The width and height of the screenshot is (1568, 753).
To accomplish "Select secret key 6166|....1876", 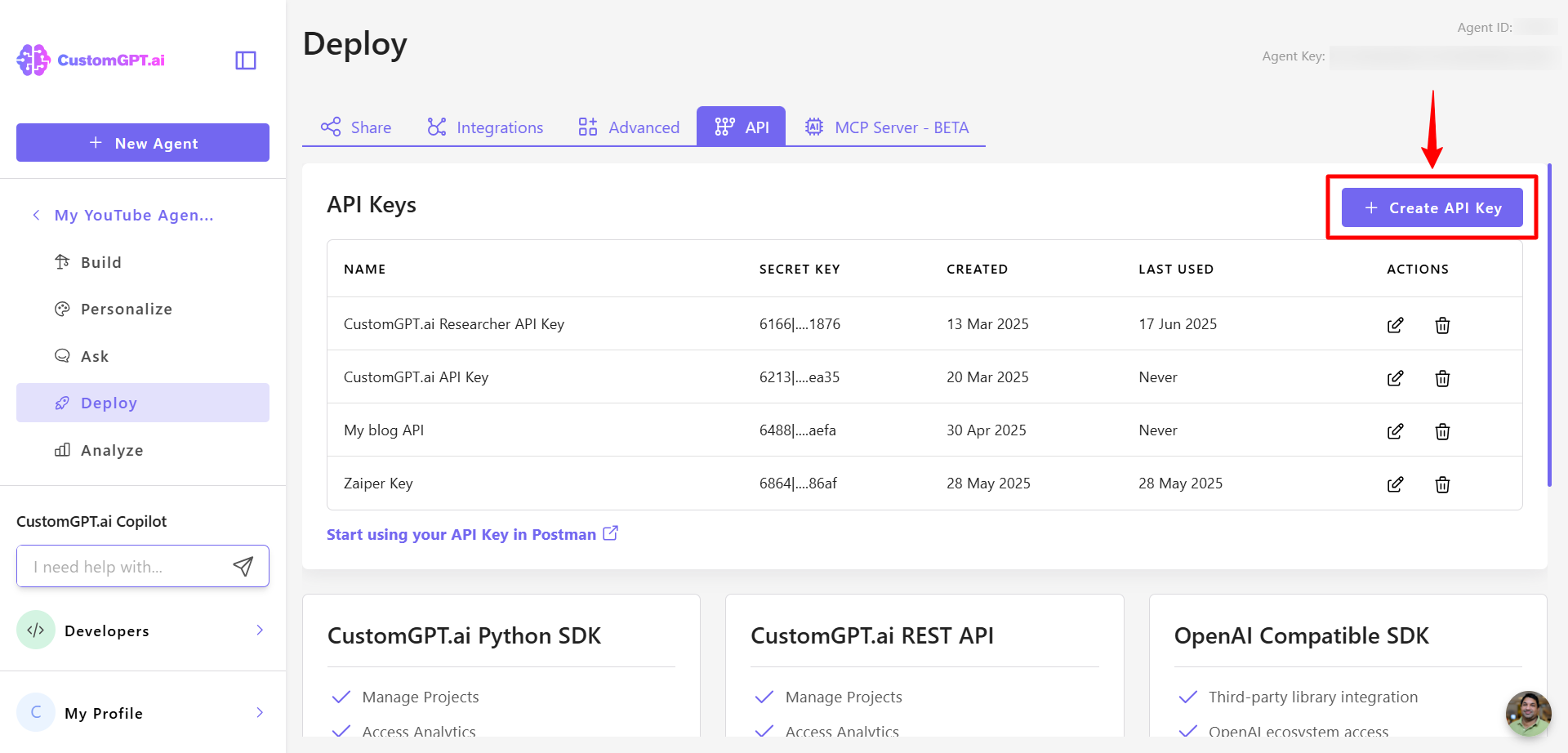I will (800, 324).
